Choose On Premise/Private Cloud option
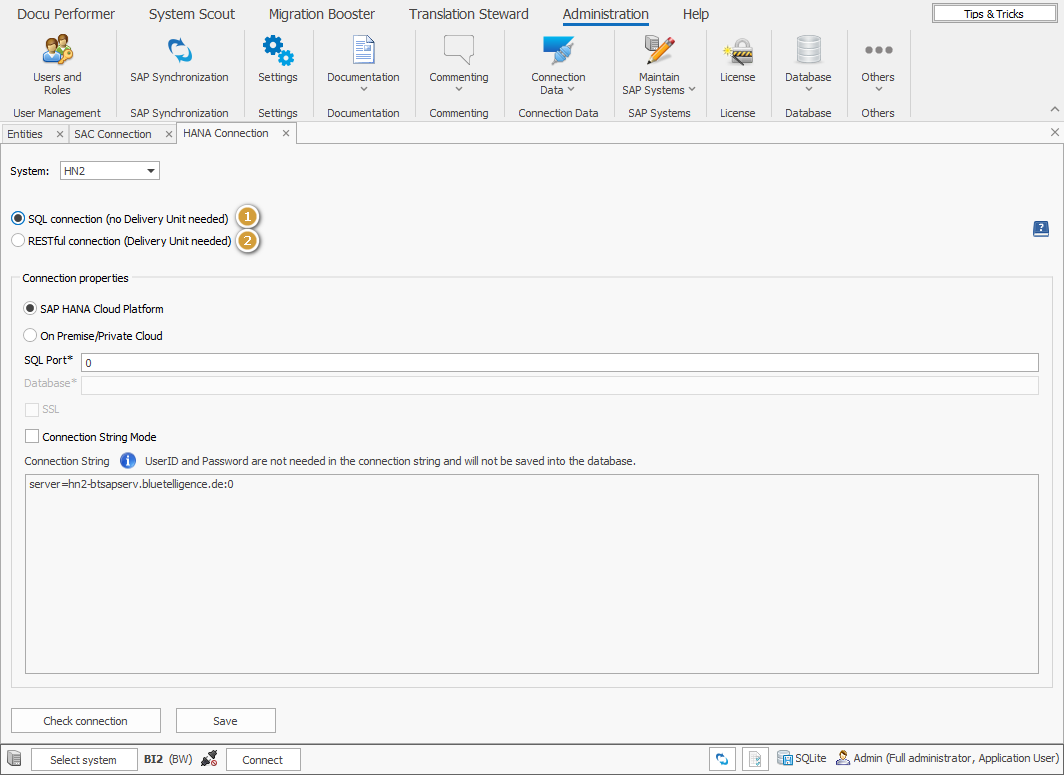Image resolution: width=1064 pixels, height=775 pixels. (30, 335)
